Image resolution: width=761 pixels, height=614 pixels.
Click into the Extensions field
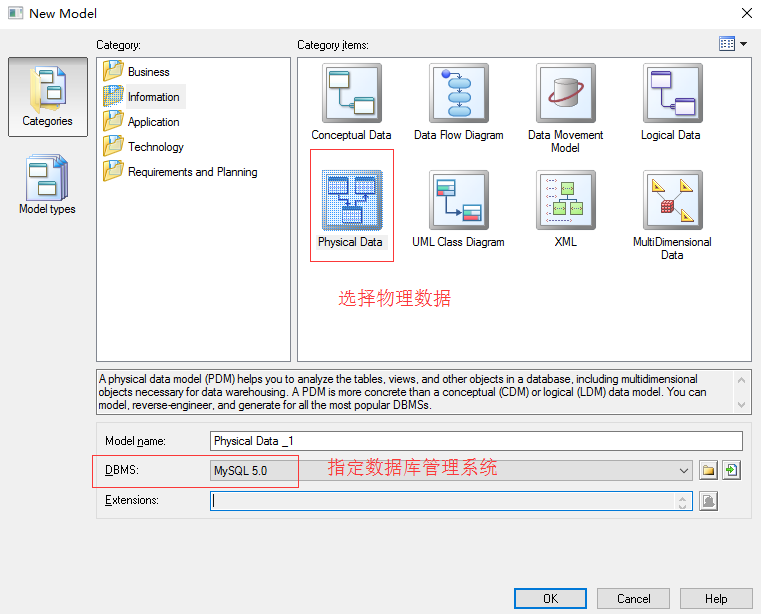(x=442, y=501)
